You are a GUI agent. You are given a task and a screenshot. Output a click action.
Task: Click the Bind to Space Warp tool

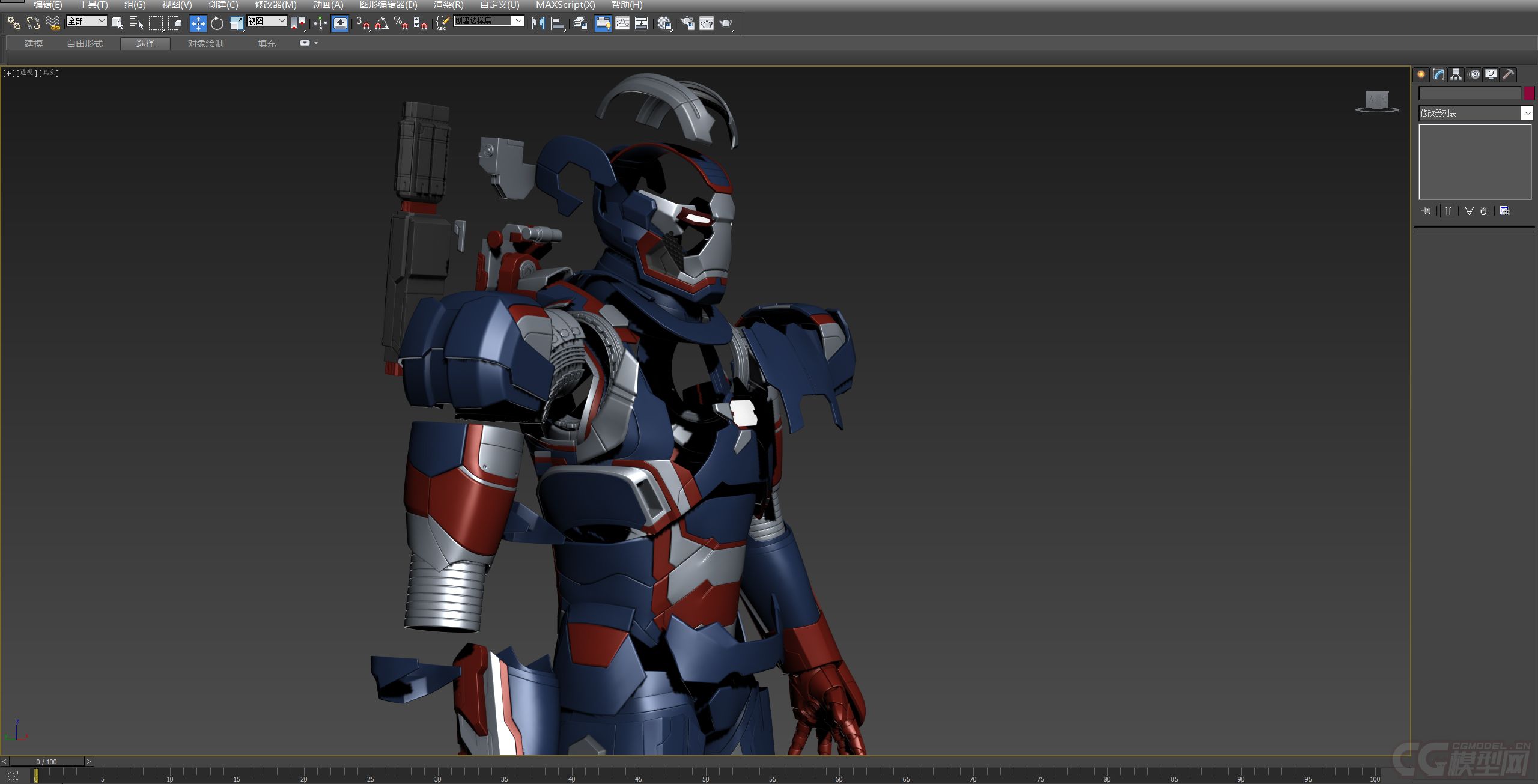(x=53, y=23)
